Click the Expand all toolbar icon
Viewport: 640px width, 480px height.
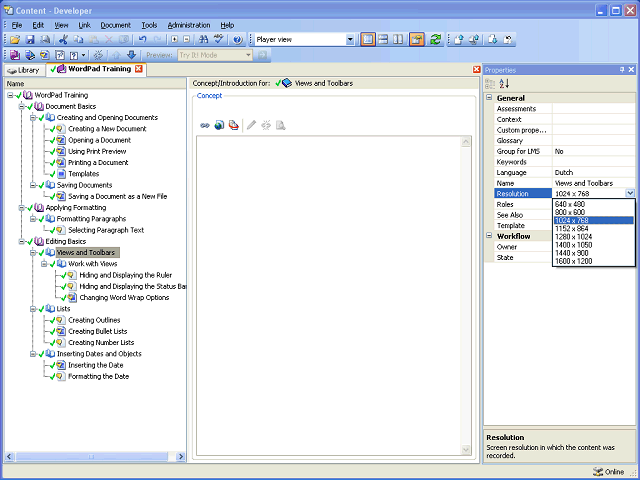click(175, 39)
